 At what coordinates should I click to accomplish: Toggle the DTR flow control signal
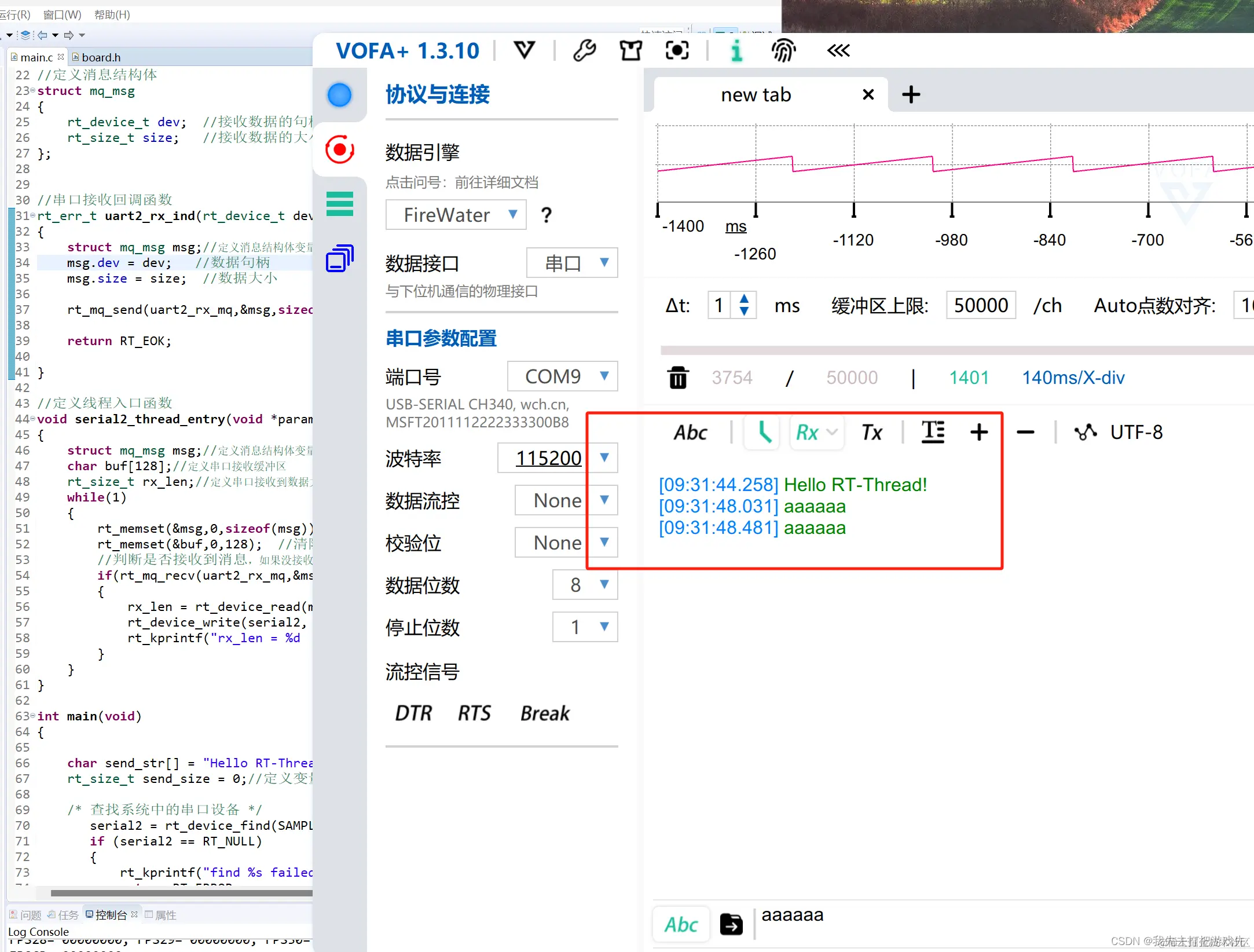point(413,713)
